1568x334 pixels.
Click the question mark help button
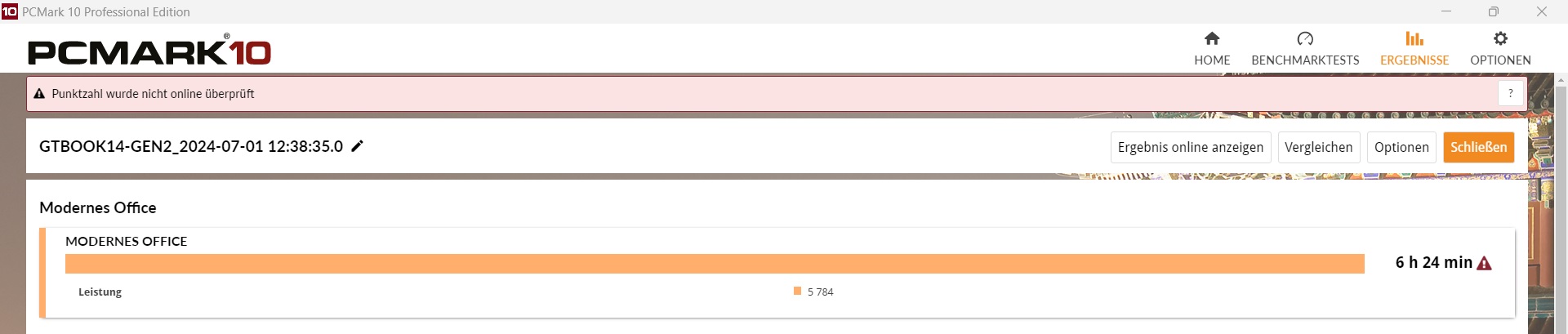click(1511, 93)
